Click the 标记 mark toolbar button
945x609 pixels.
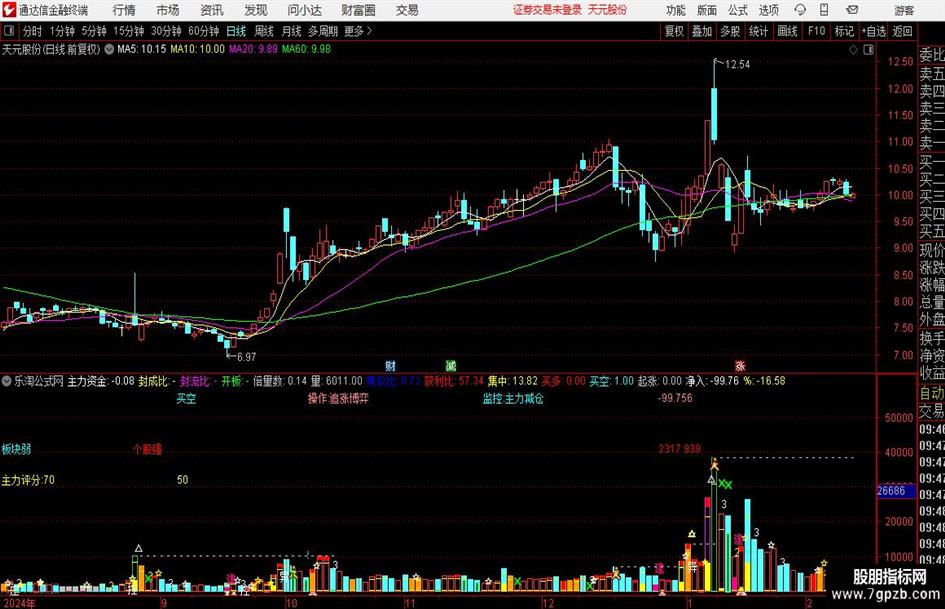coord(844,31)
